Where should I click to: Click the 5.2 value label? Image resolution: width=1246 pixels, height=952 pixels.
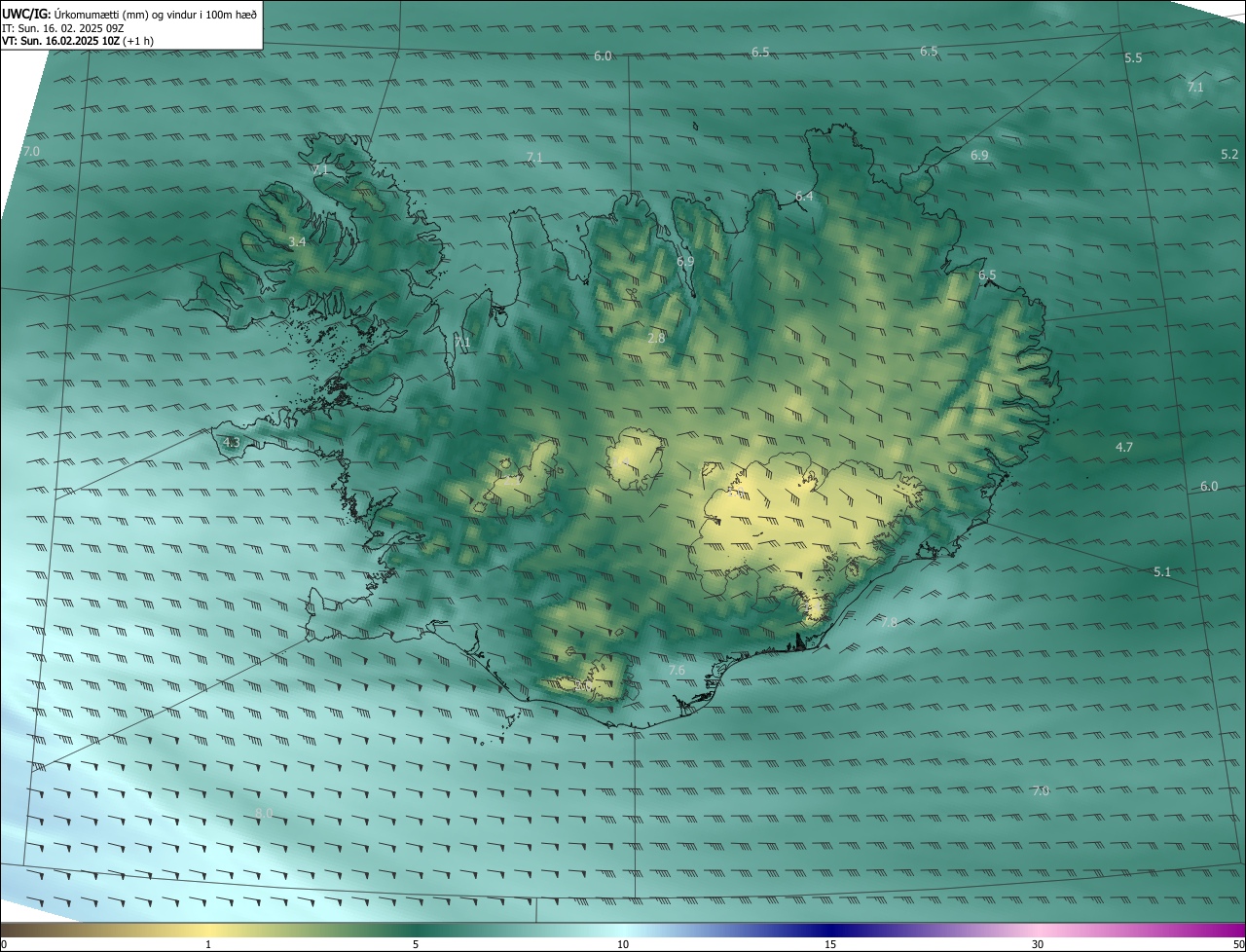pyautogui.click(x=1229, y=155)
